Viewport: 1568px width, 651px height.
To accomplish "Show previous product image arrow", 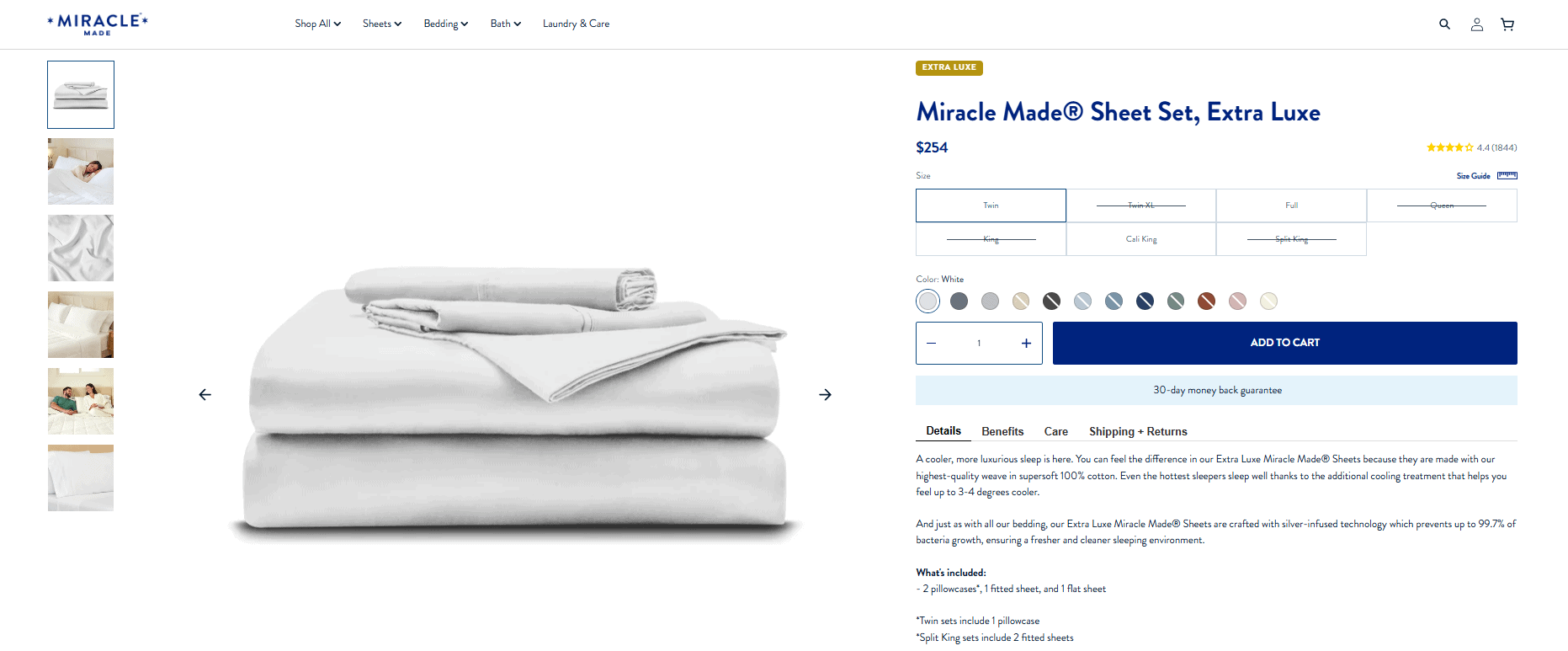I will click(x=205, y=394).
